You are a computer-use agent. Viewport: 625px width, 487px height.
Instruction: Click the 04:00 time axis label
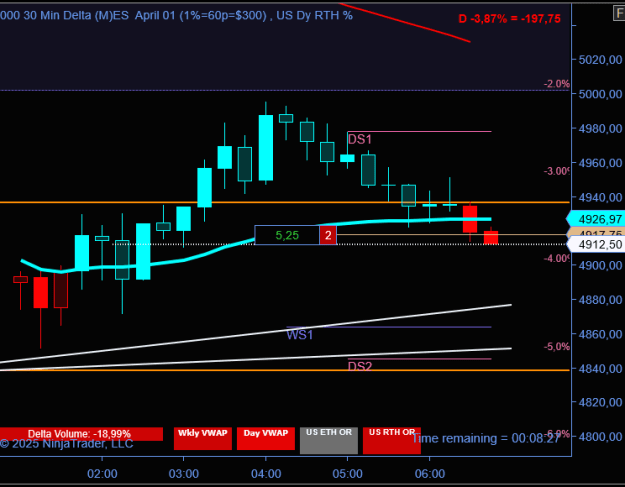pos(266,474)
